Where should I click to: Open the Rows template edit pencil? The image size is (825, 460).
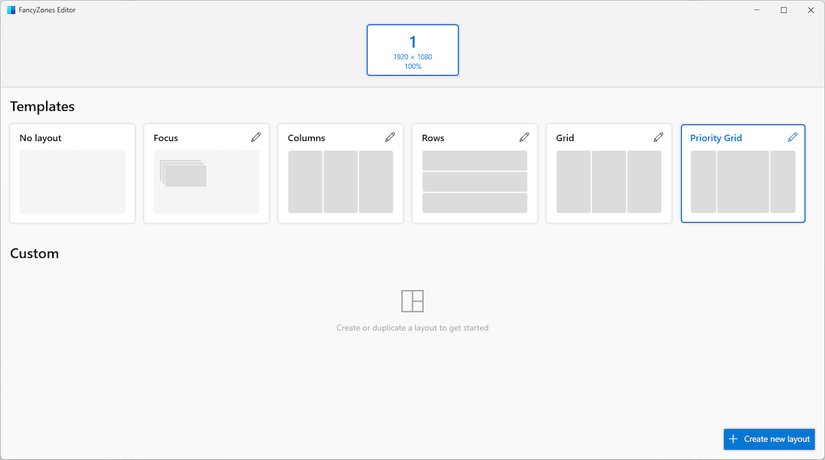pos(524,137)
